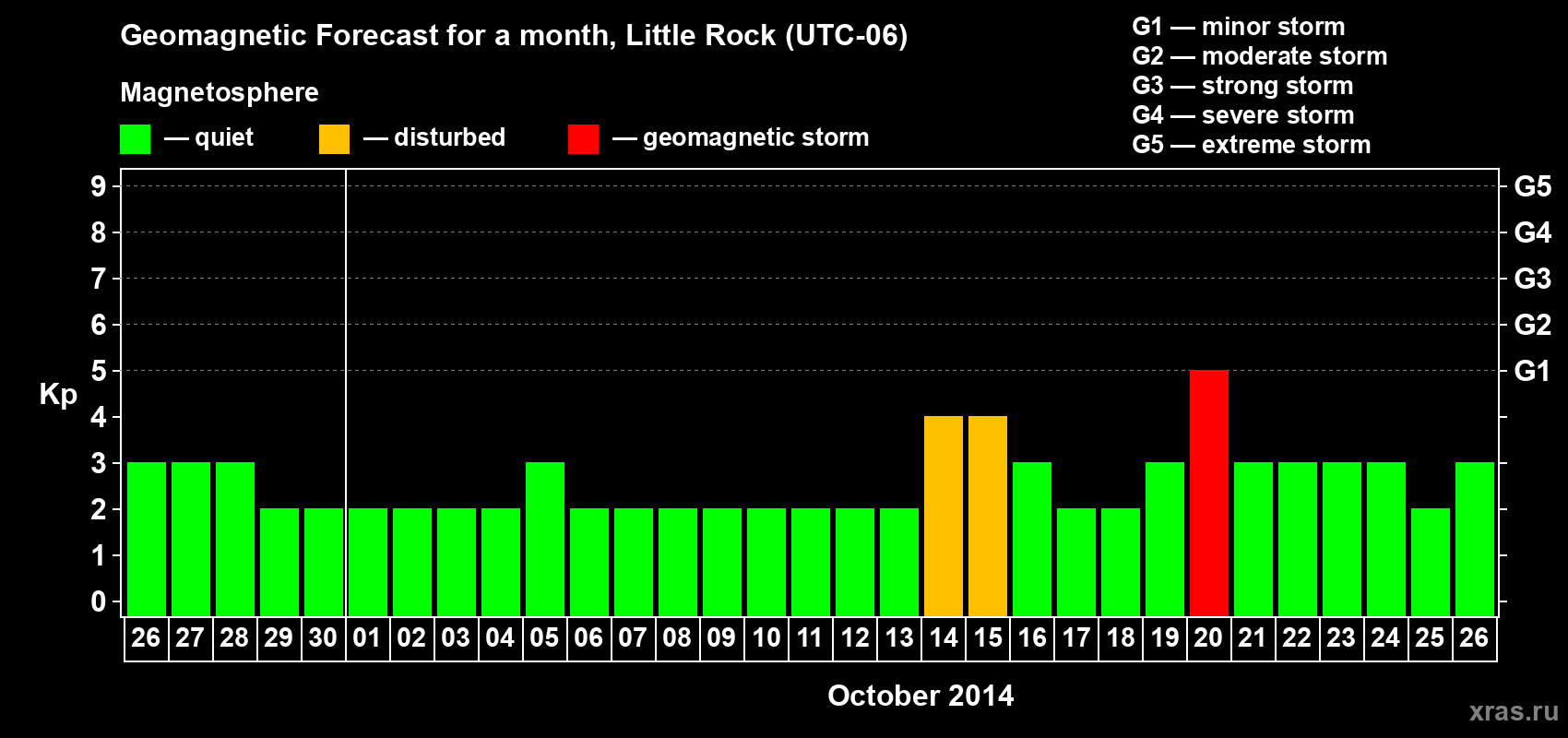Click the date label "18"

[1120, 638]
